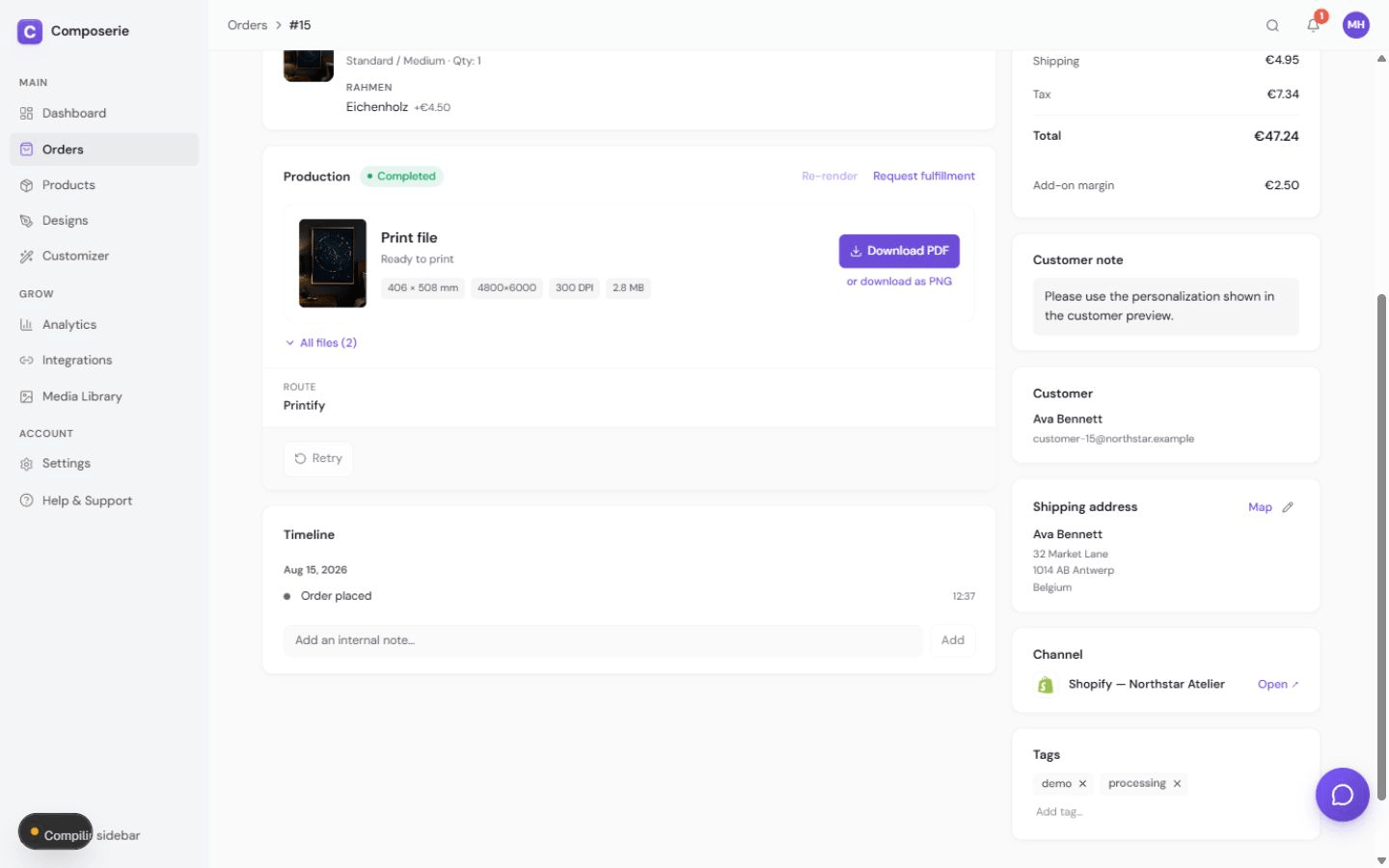Open Products section

coord(104,185)
